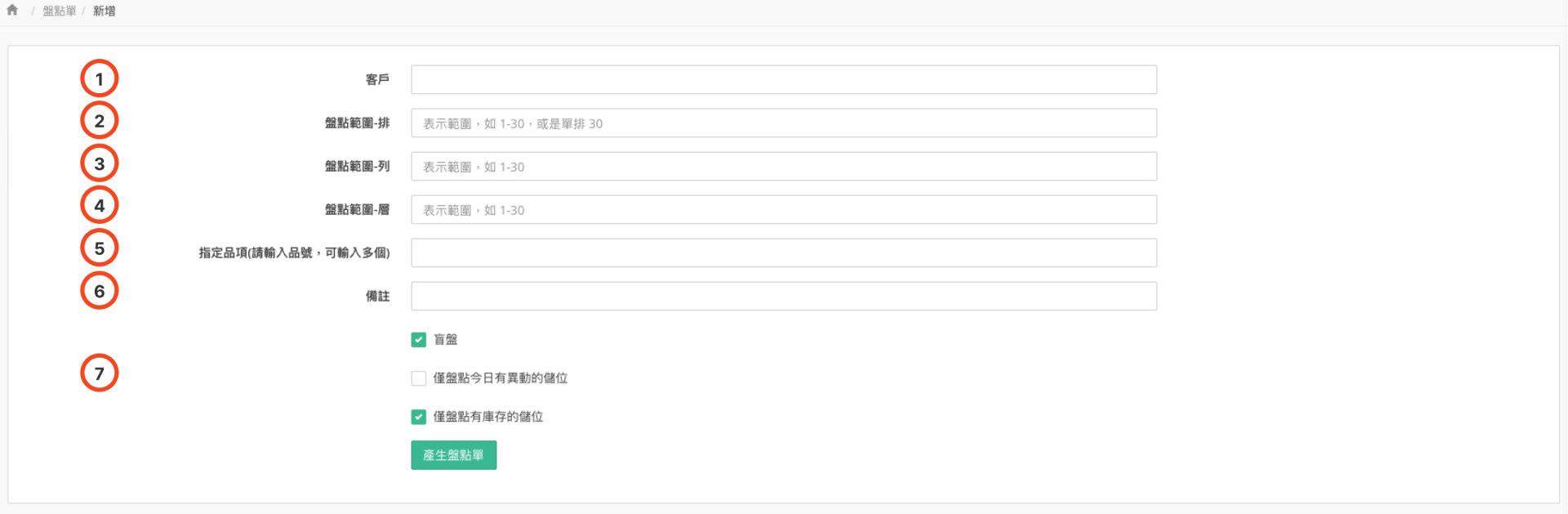Screen dimensions: 1568x514
Task: Focus the 盤點範圍-排 input field
Action: point(783,123)
